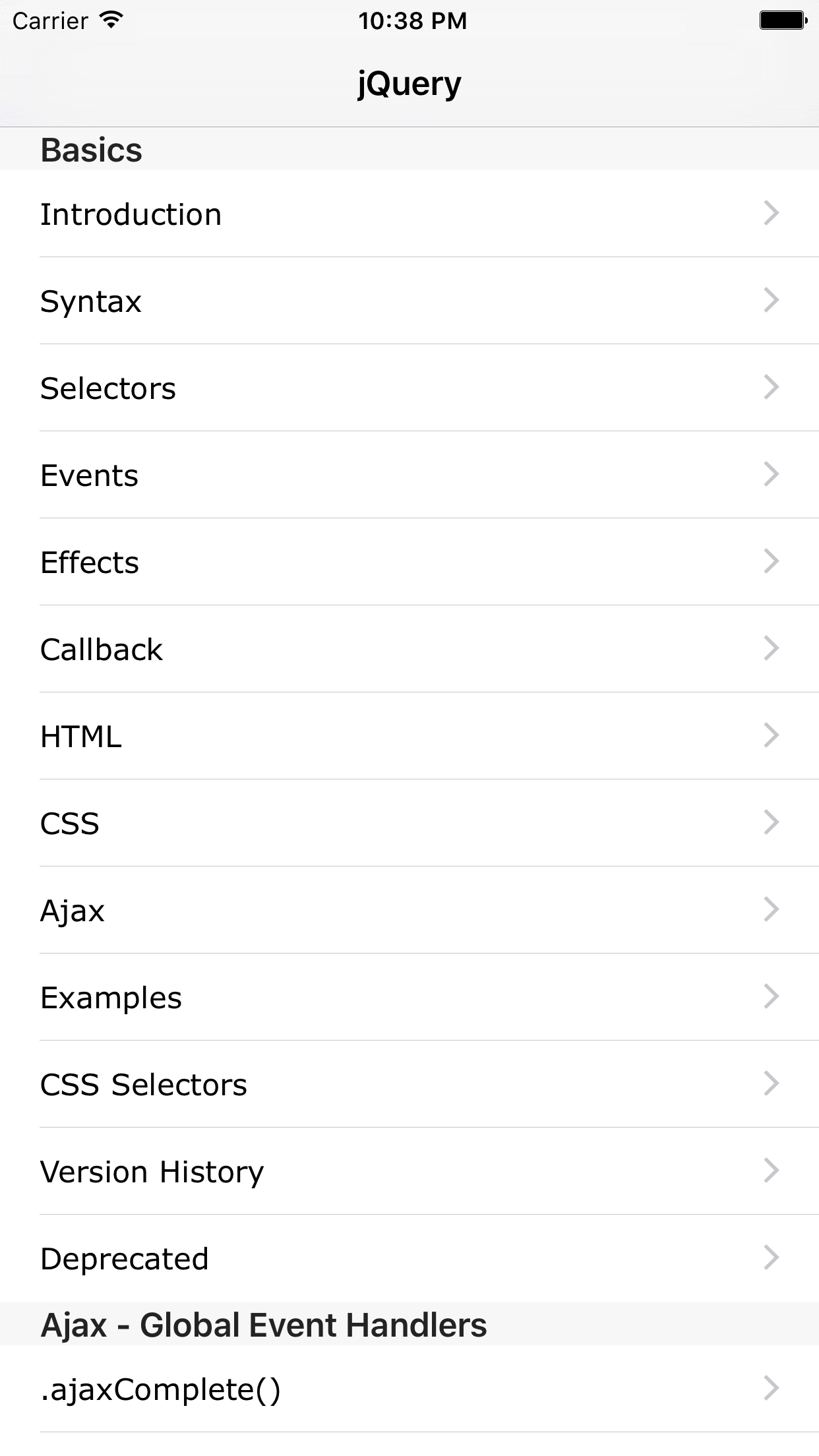819x1456 pixels.
Task: Open the Introduction topic
Action: (264, 214)
